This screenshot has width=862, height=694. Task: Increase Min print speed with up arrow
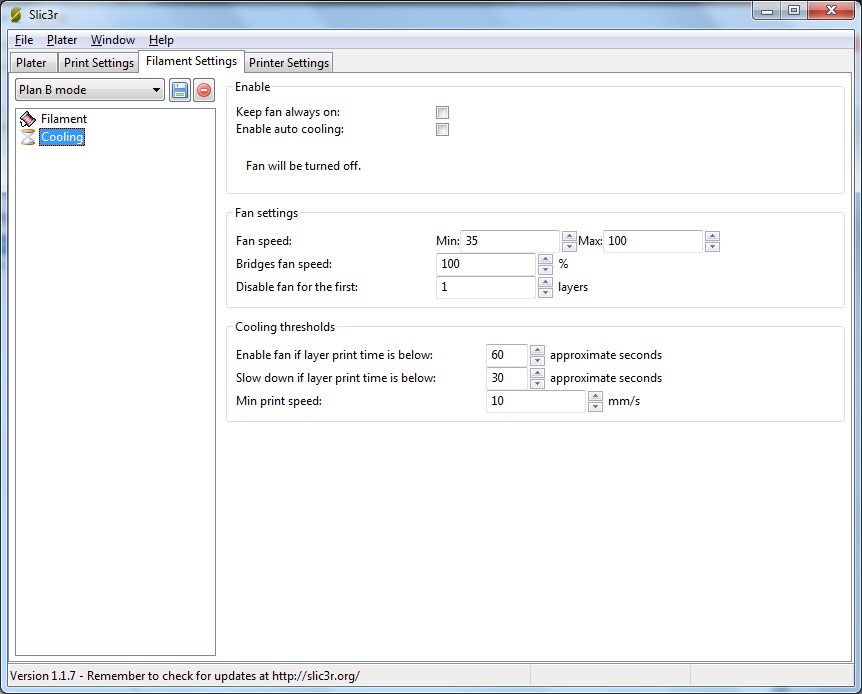595,396
